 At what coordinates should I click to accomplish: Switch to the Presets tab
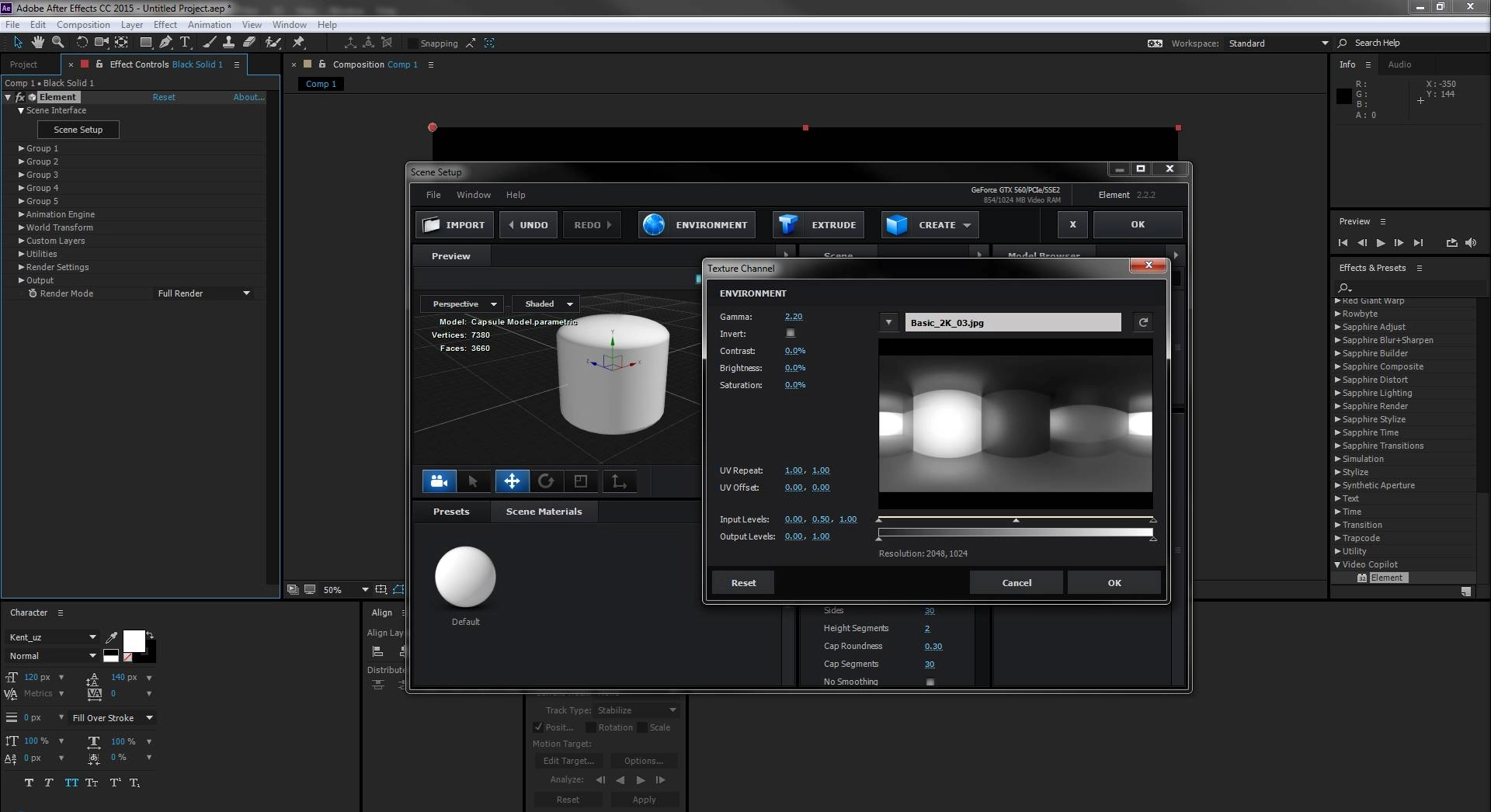pyautogui.click(x=451, y=512)
